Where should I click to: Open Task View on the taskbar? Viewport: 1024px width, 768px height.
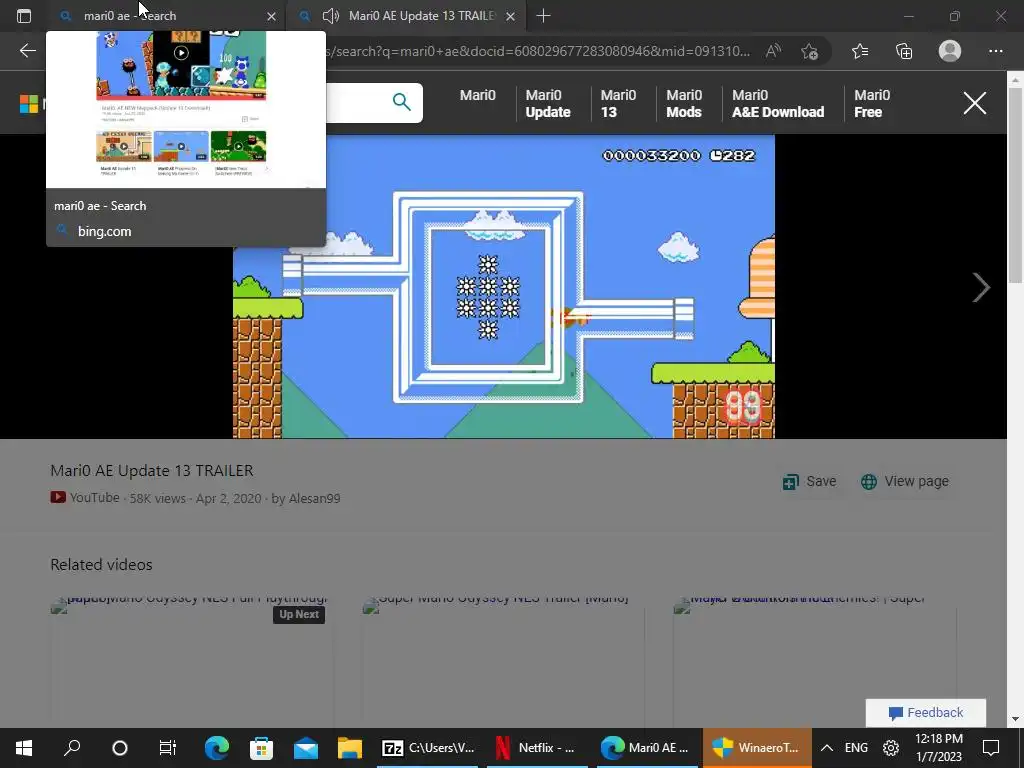point(167,748)
